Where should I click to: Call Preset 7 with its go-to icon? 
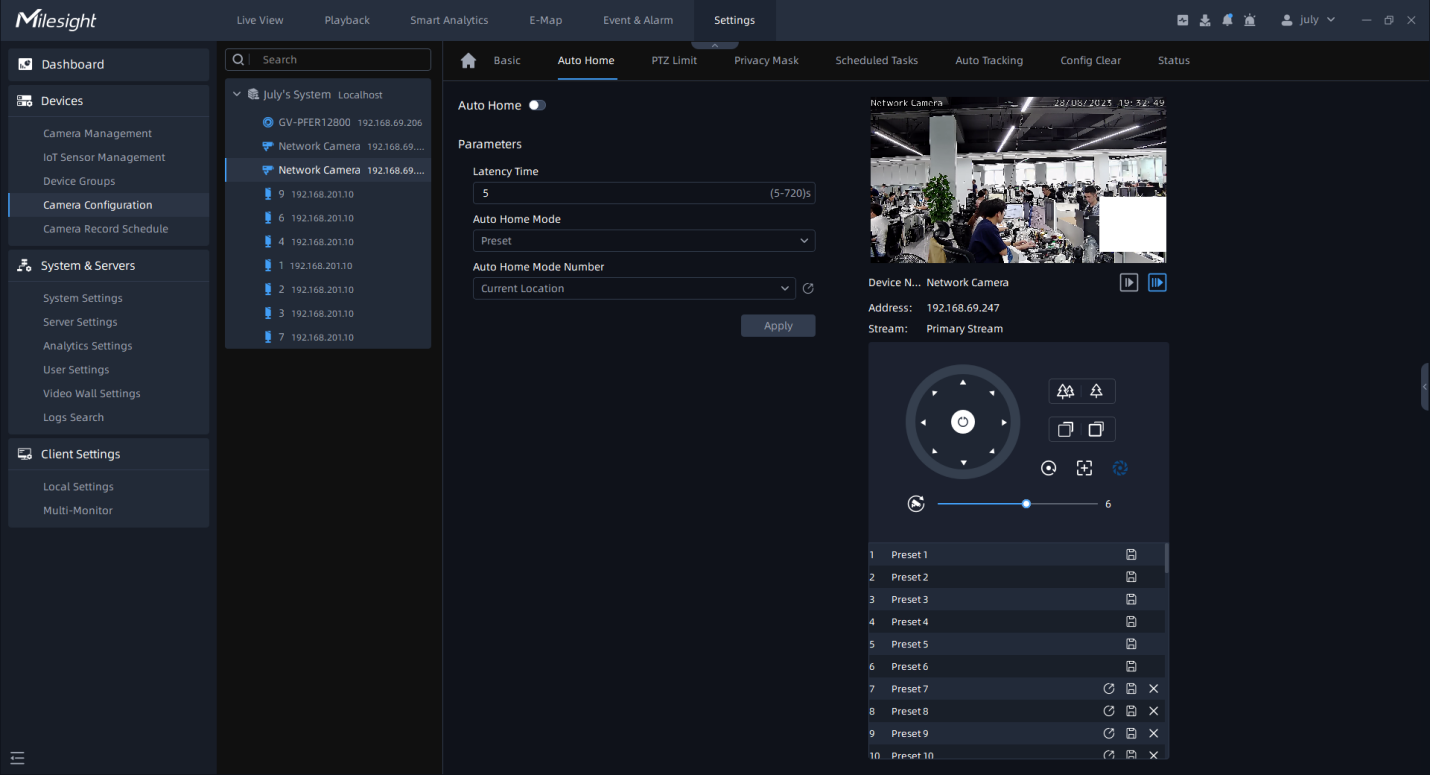coord(1109,689)
